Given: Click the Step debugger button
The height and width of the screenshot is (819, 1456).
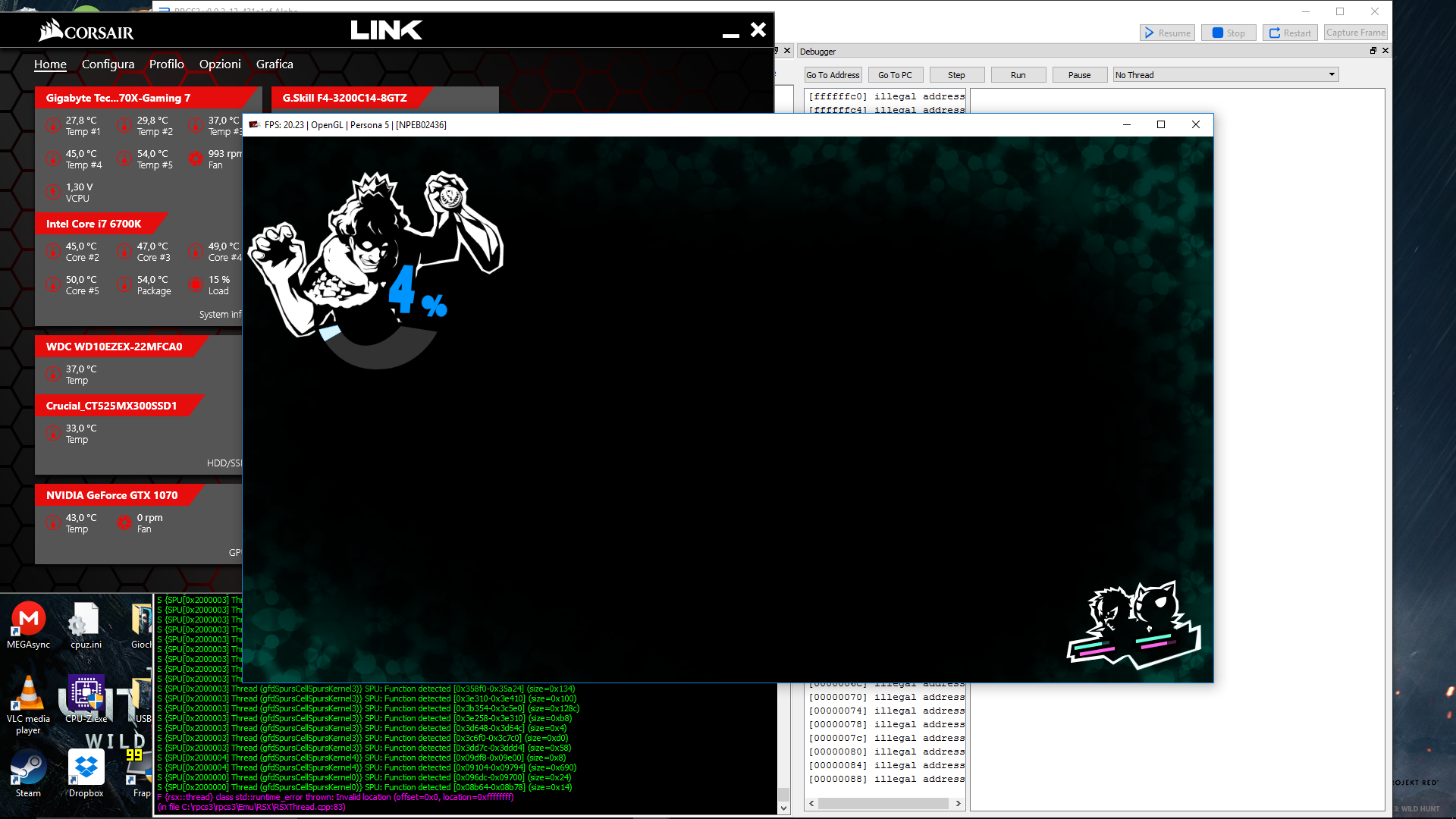Looking at the screenshot, I should point(956,75).
